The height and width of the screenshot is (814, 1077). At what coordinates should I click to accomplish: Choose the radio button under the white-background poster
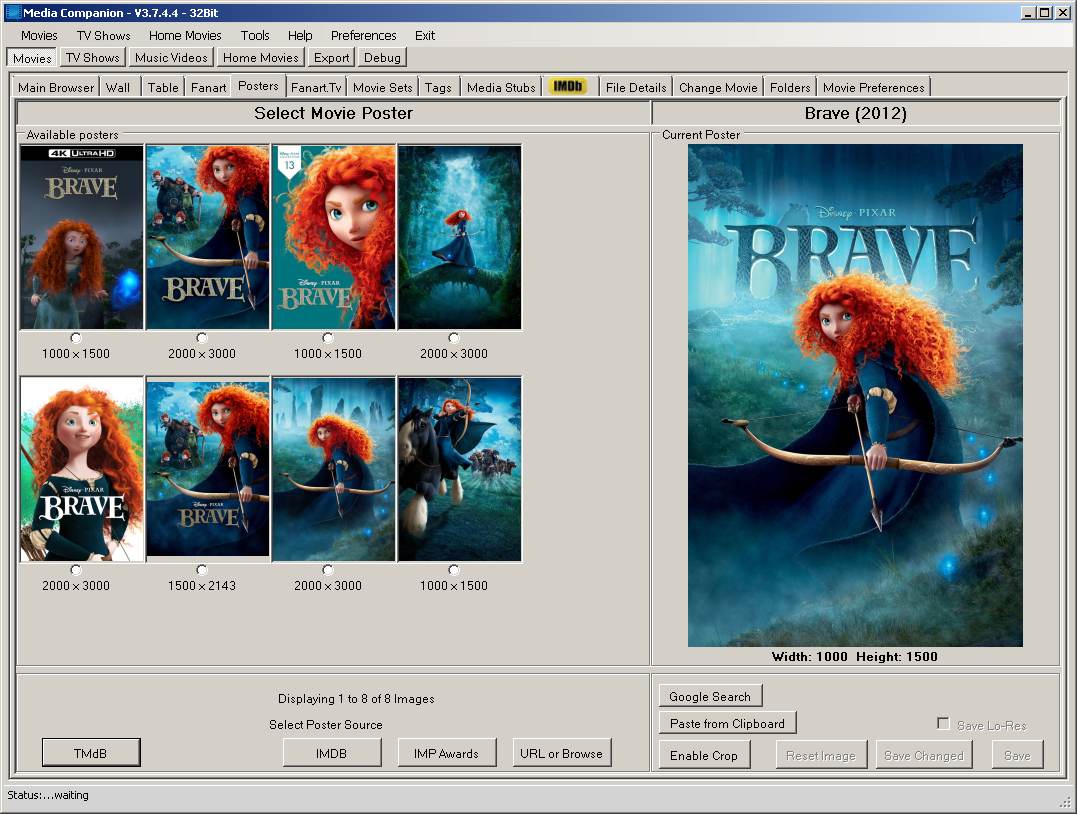[x=76, y=570]
